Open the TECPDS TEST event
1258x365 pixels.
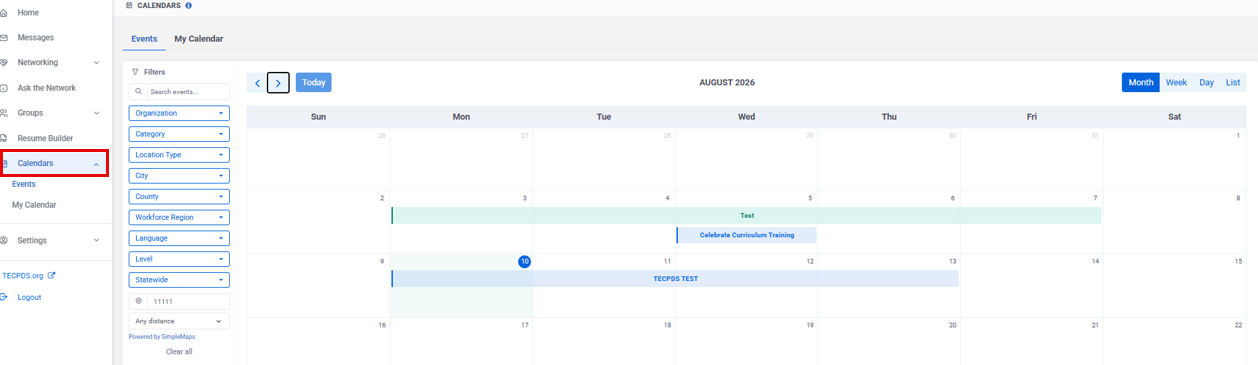point(675,279)
